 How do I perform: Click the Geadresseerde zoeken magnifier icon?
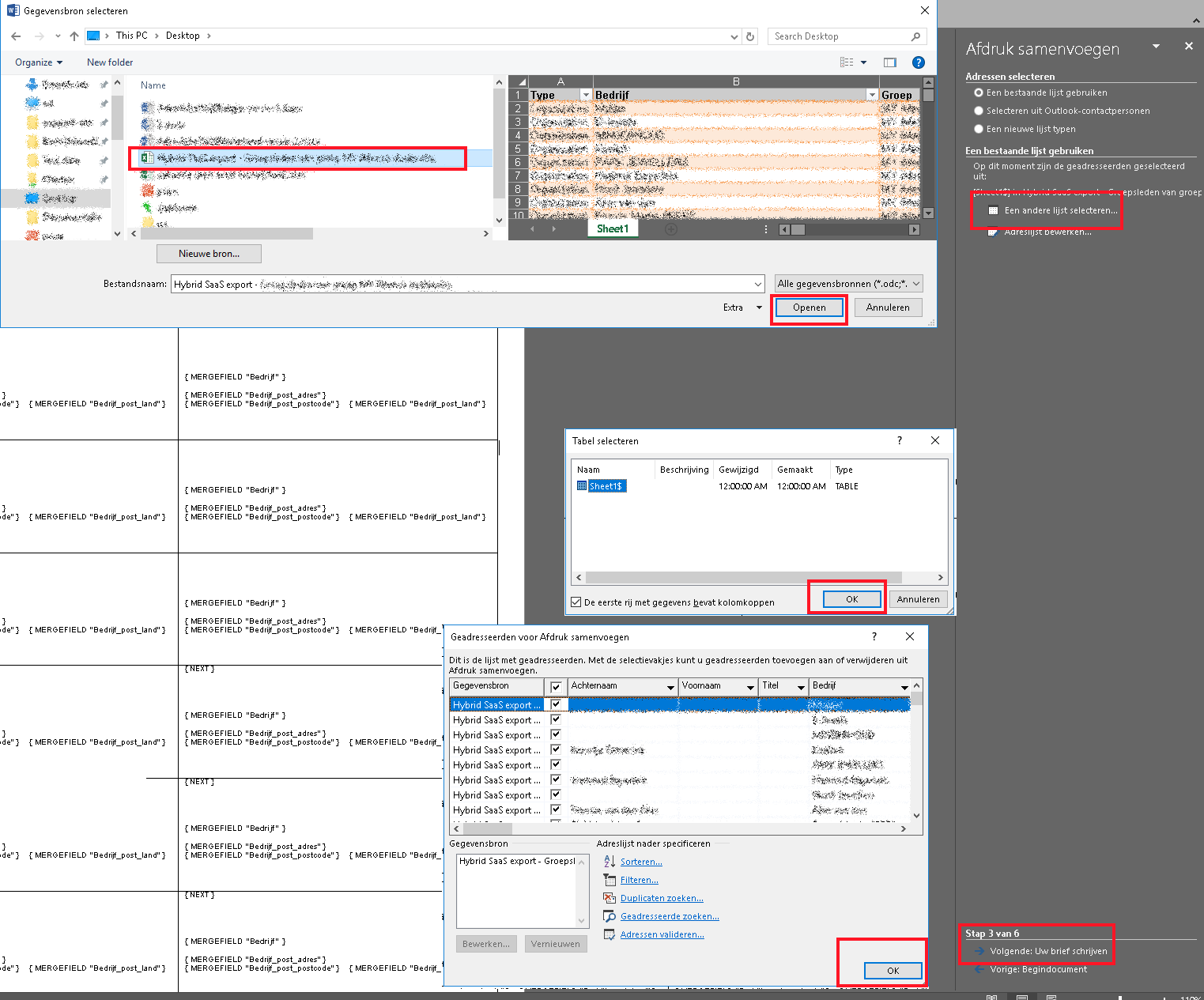[610, 916]
